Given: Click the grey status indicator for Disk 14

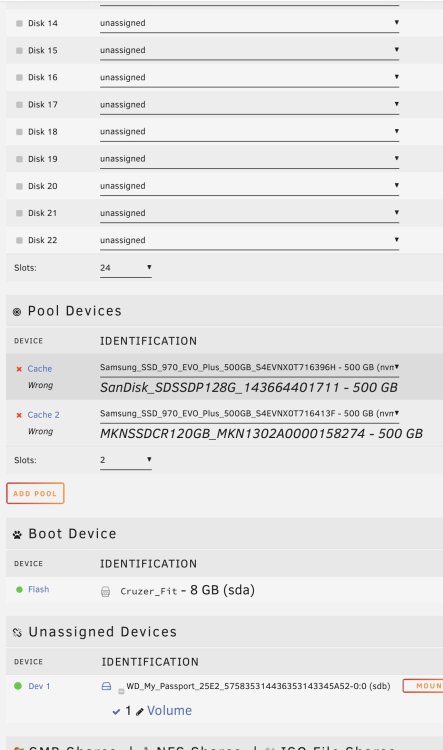Looking at the screenshot, I should point(19,23).
